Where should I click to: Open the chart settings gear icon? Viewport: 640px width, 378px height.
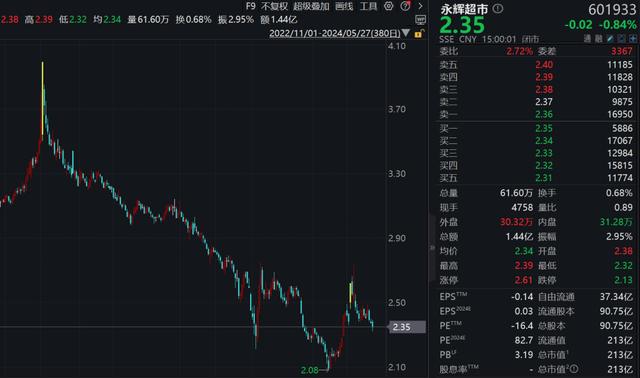(x=389, y=6)
